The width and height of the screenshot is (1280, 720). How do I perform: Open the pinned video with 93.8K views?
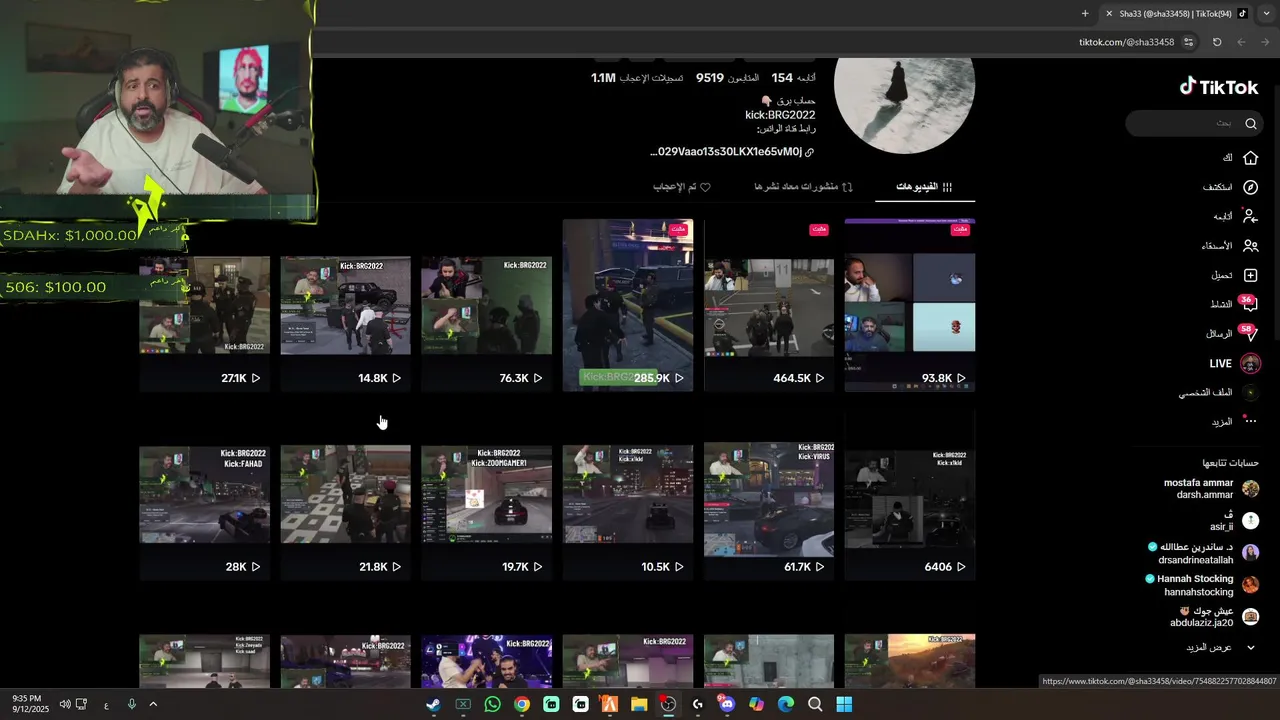[910, 305]
